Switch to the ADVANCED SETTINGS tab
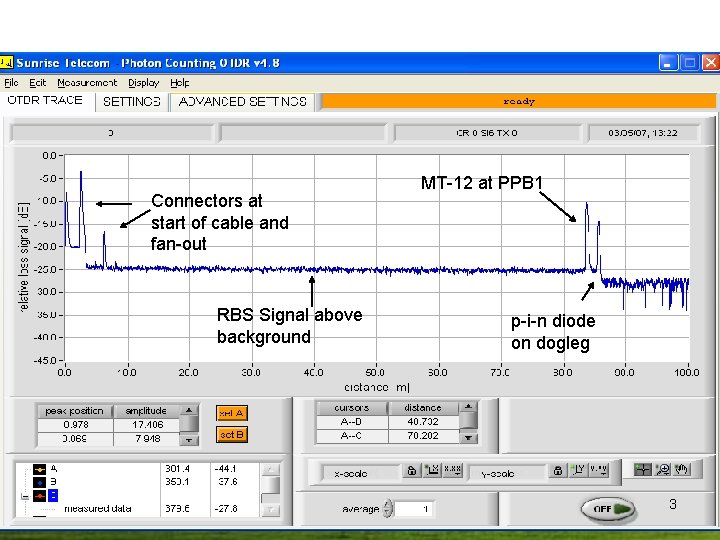This screenshot has height=540, width=720. [x=242, y=101]
